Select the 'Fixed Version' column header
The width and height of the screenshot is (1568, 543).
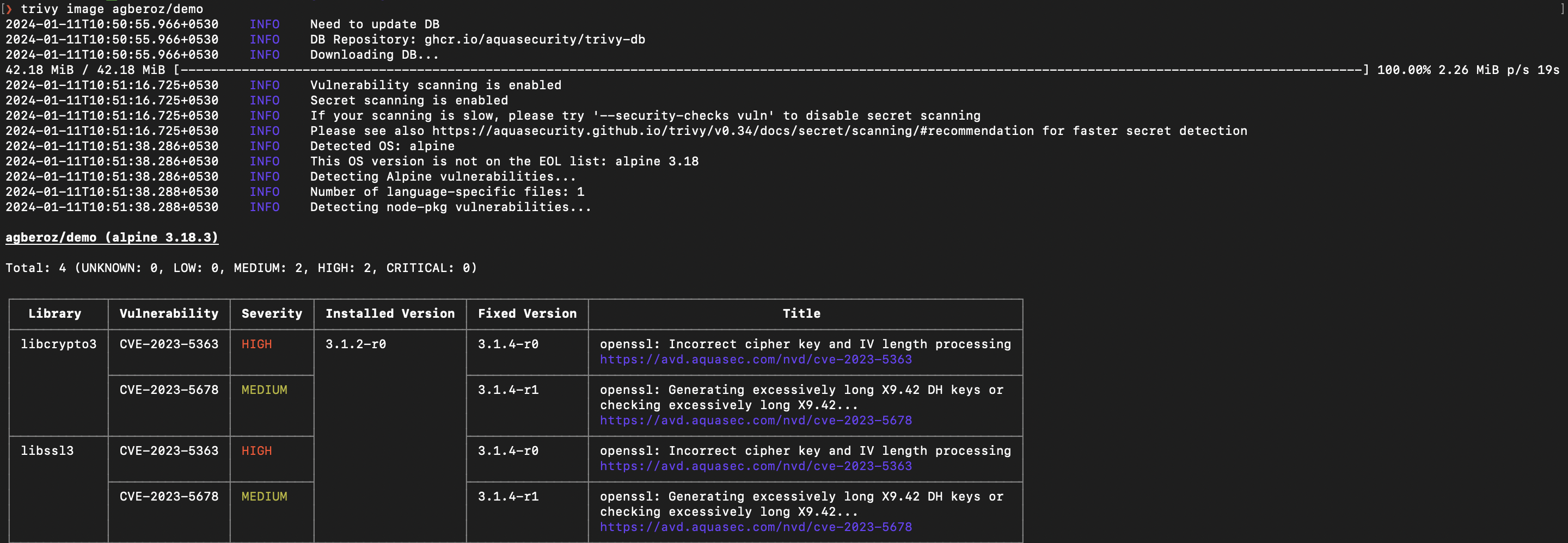coord(527,313)
